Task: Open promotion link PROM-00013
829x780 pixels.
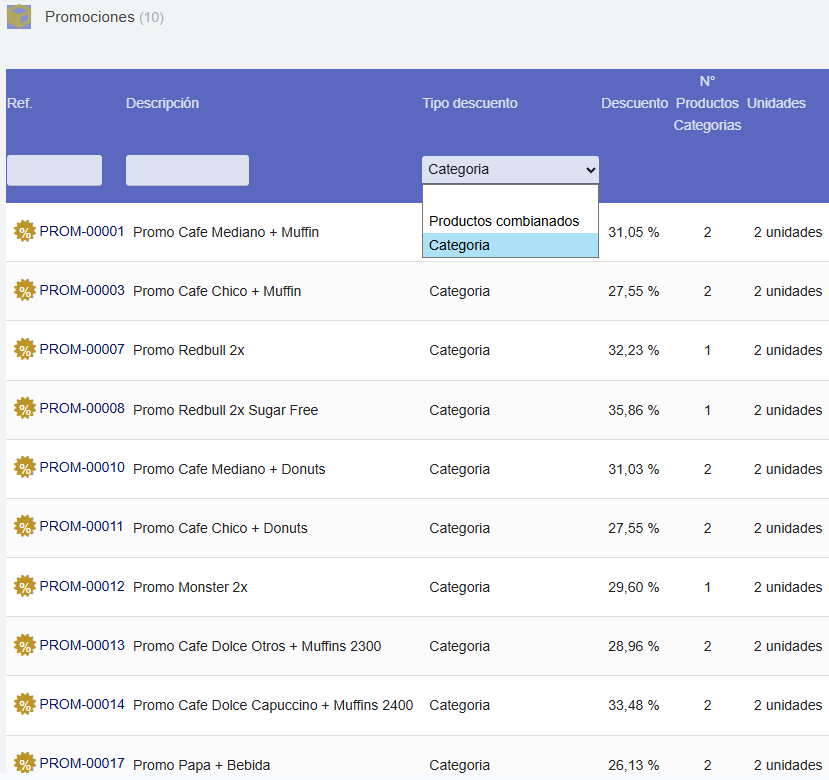Action: coord(82,645)
